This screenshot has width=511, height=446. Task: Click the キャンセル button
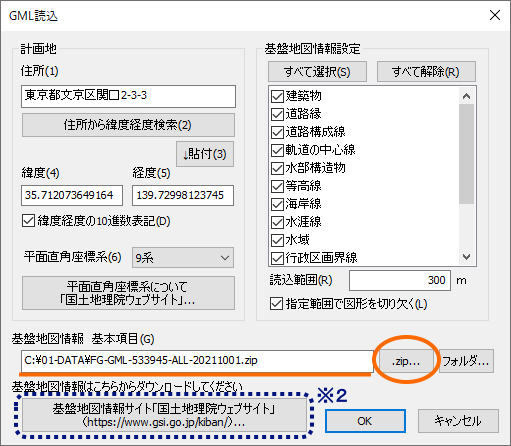pyautogui.click(x=458, y=421)
